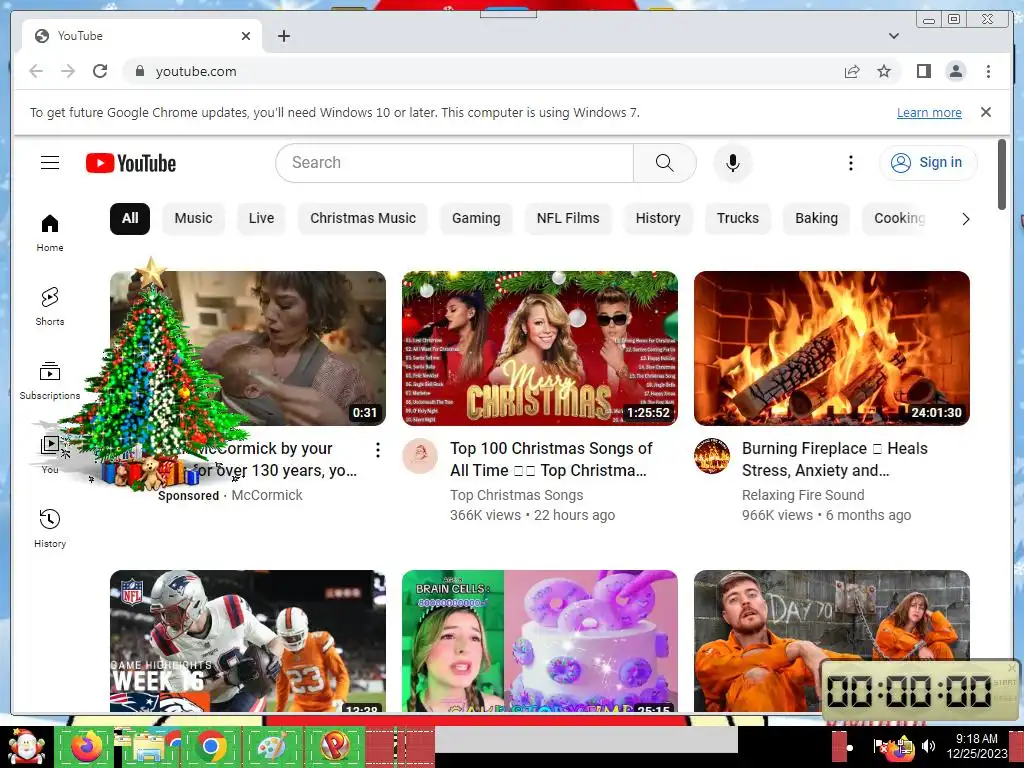
Task: Select the Trucks filter chip
Action: tap(737, 218)
